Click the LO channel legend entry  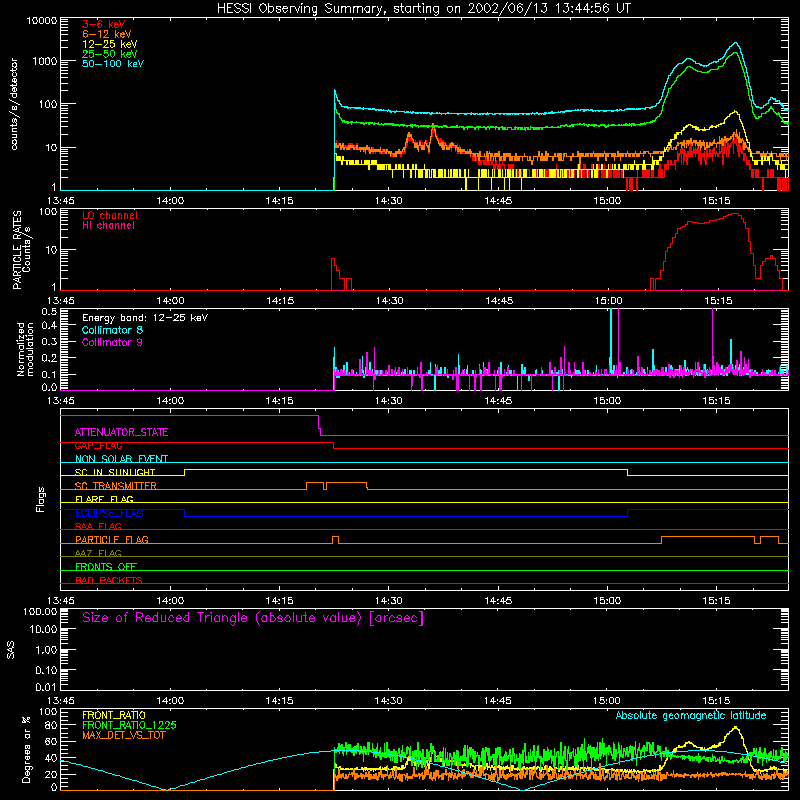coord(110,215)
